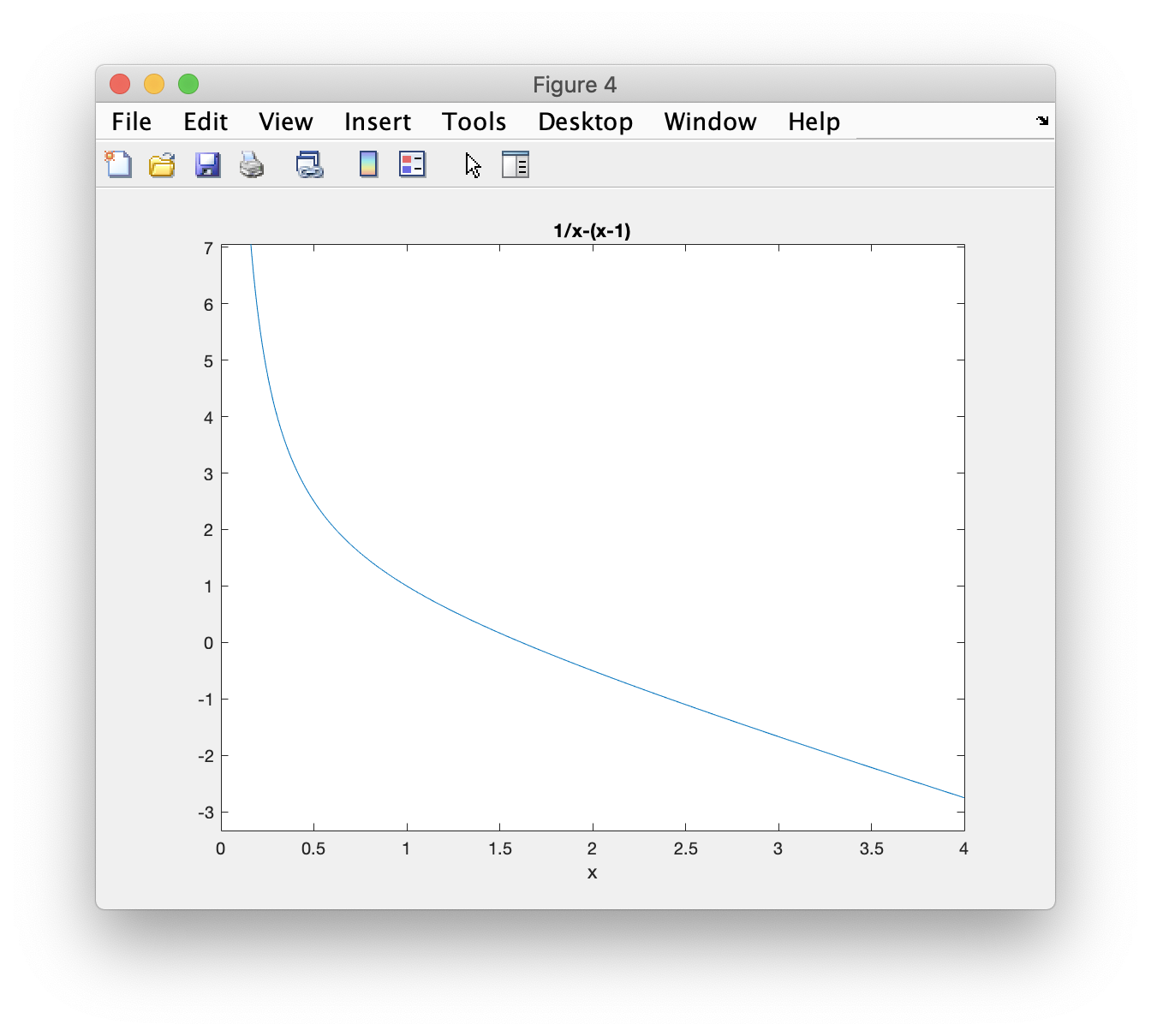Open the Tools menu
The width and height of the screenshot is (1151, 1036).
coord(474,122)
